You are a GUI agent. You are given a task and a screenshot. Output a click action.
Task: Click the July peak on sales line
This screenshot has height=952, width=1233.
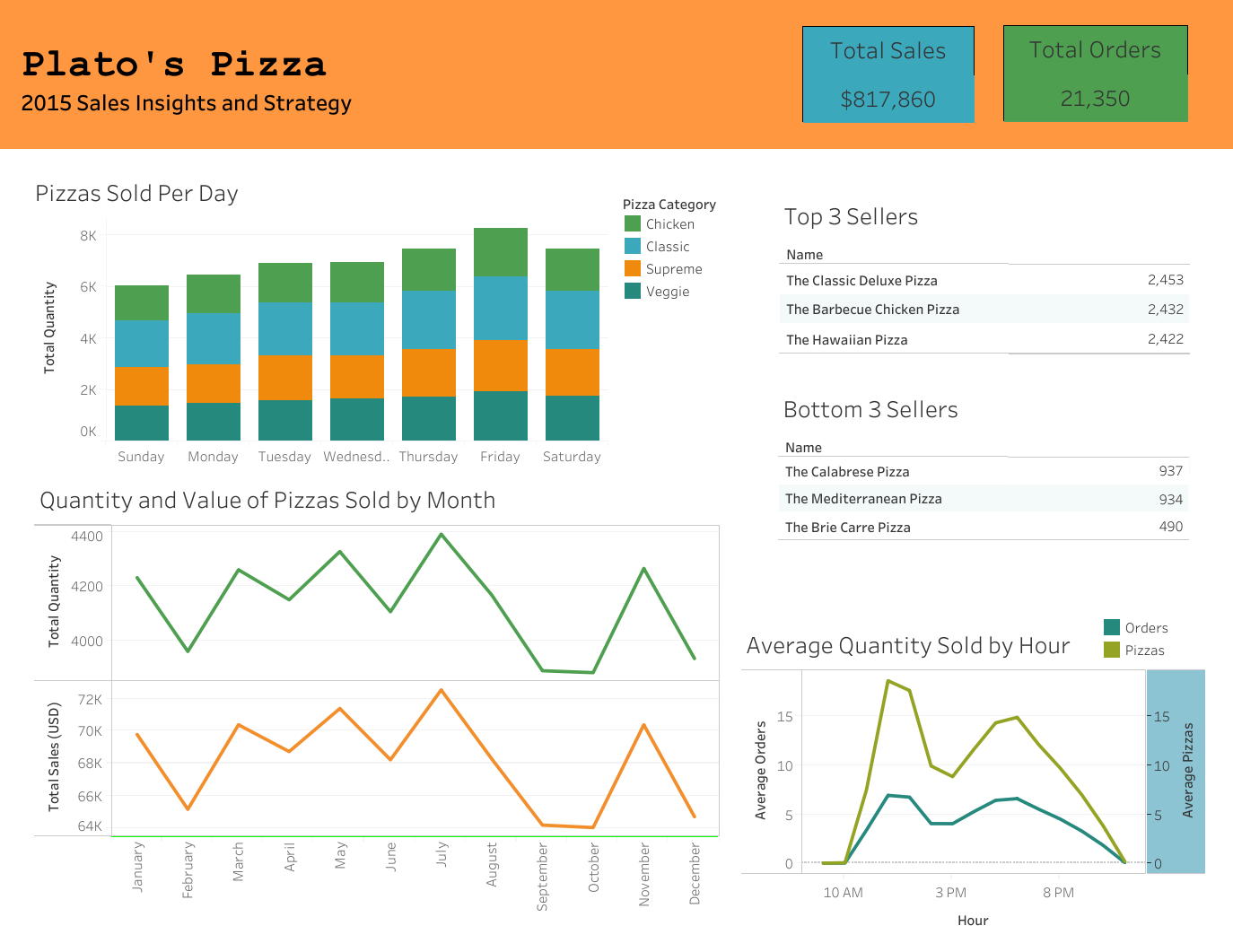442,690
